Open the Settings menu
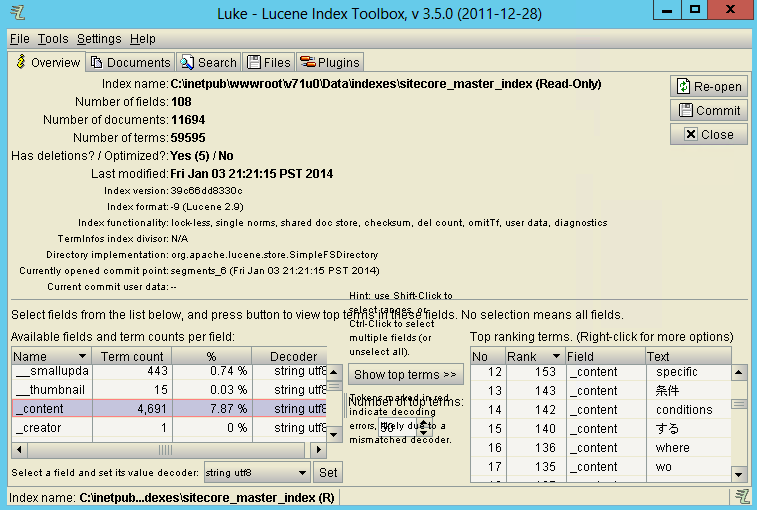 point(99,39)
